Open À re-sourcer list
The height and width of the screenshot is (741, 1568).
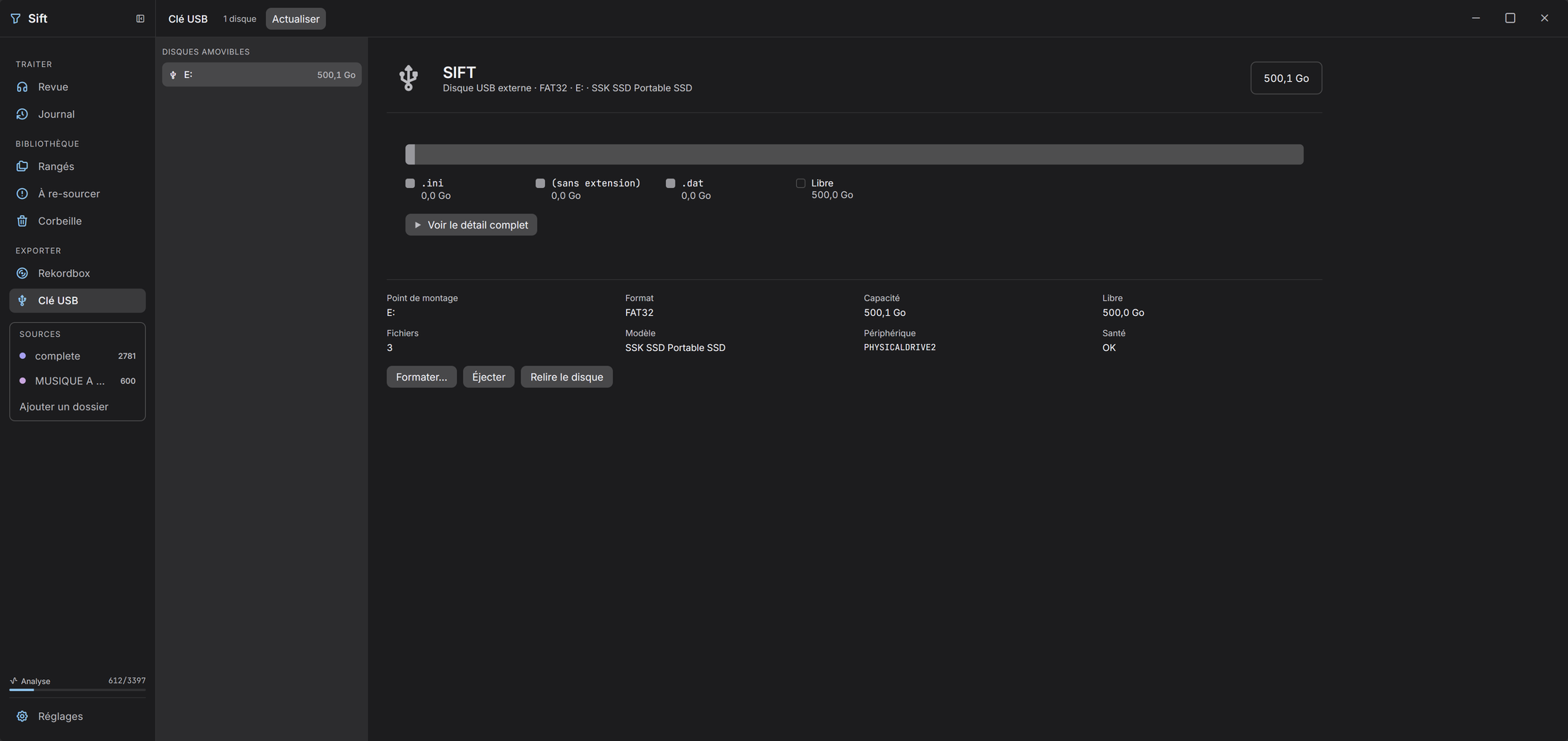point(77,193)
